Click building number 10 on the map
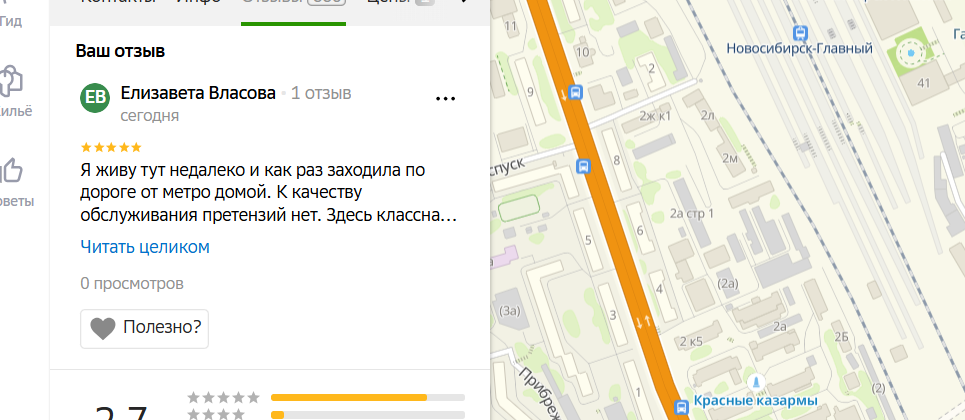The height and width of the screenshot is (420, 965). (x=582, y=52)
